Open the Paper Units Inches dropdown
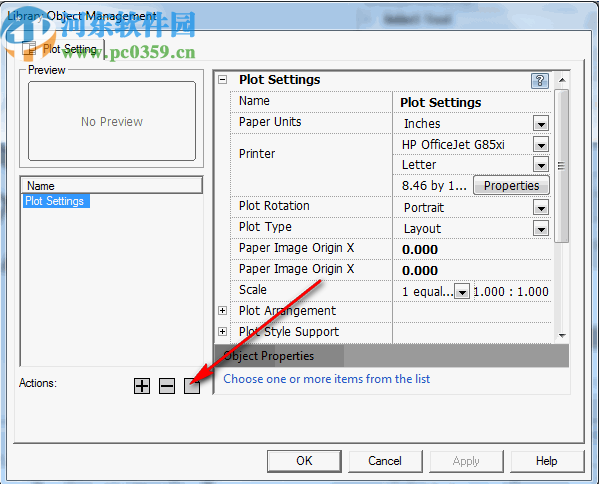This screenshot has width=602, height=484. tap(541, 124)
